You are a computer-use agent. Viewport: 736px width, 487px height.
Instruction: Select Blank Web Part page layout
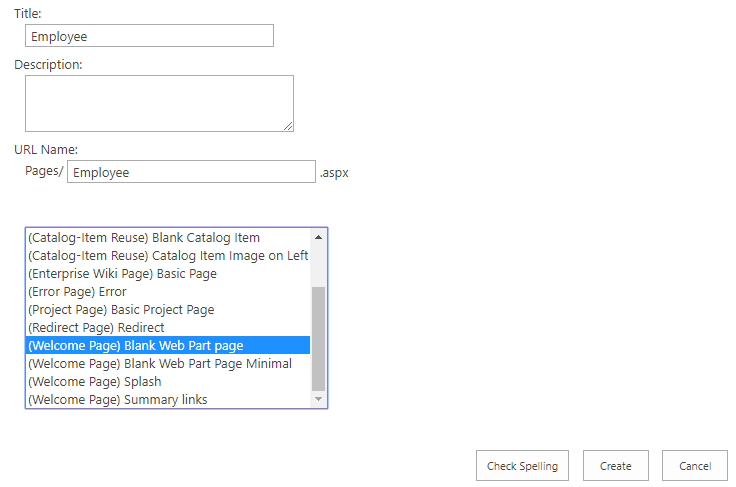[x=136, y=346]
